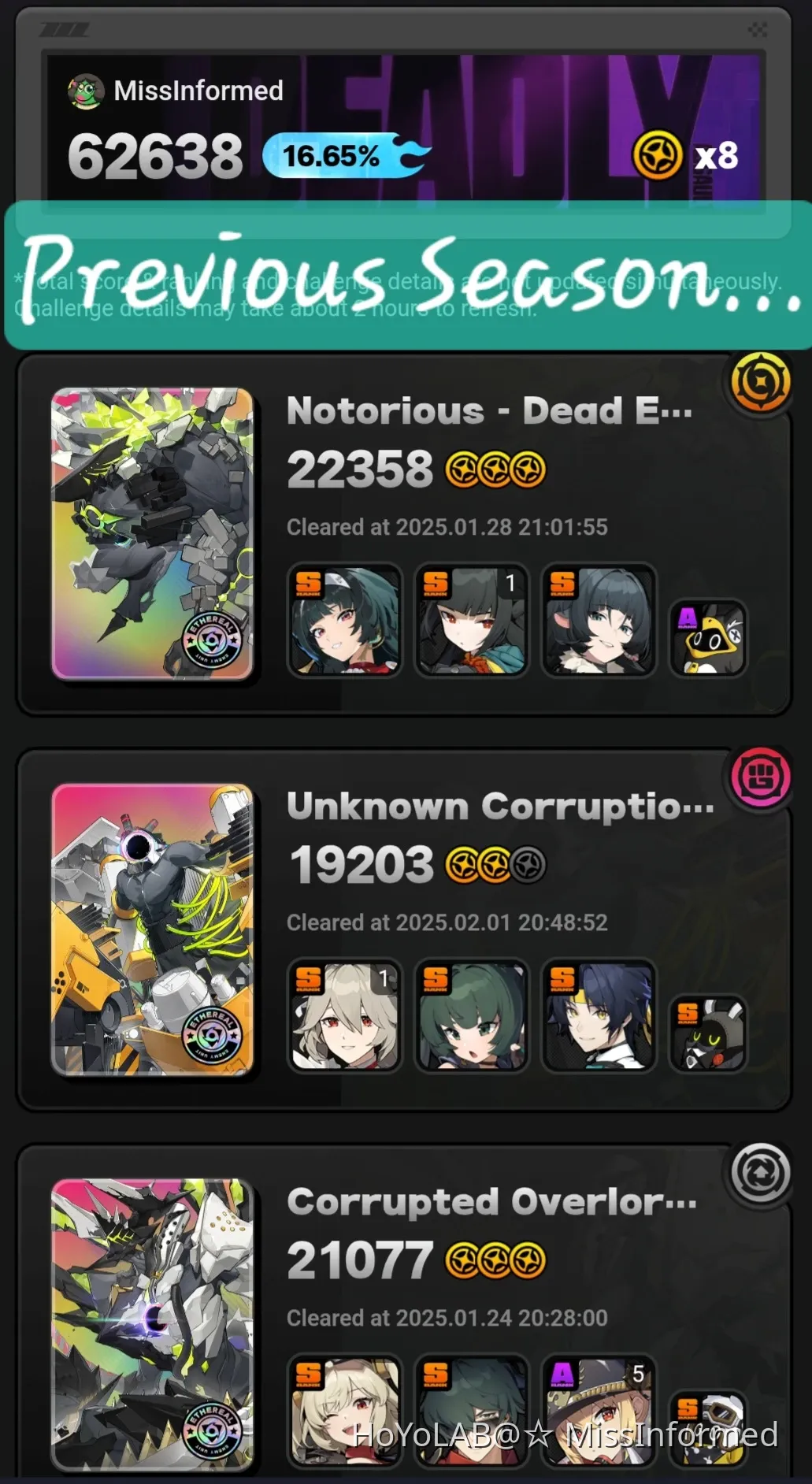Select white-haired agent in Unknown Corruption team
This screenshot has height=1484, width=812.
[345, 1015]
